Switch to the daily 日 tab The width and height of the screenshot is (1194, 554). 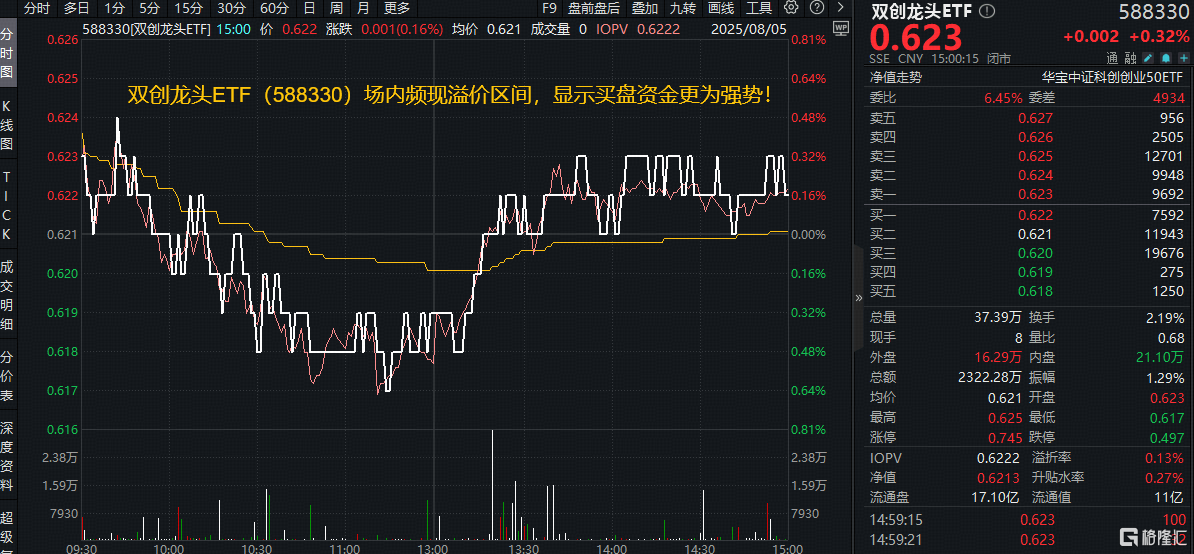click(x=308, y=8)
